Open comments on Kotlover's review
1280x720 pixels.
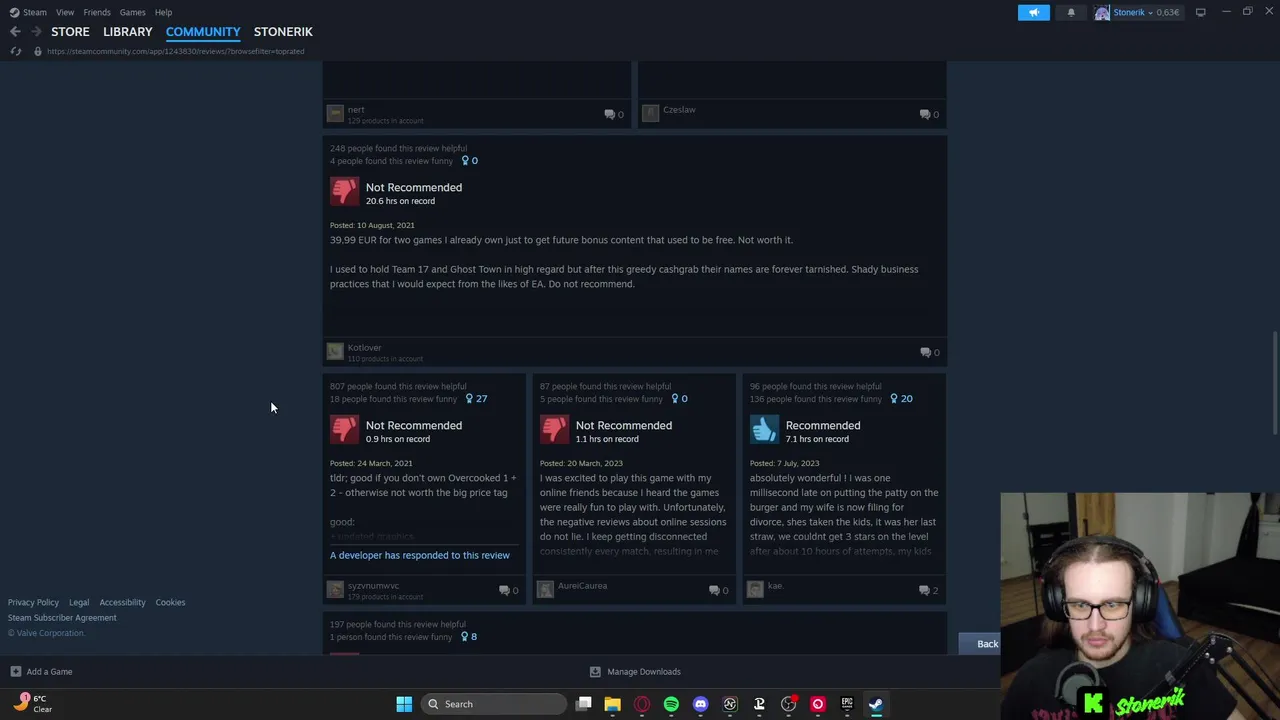pyautogui.click(x=929, y=352)
